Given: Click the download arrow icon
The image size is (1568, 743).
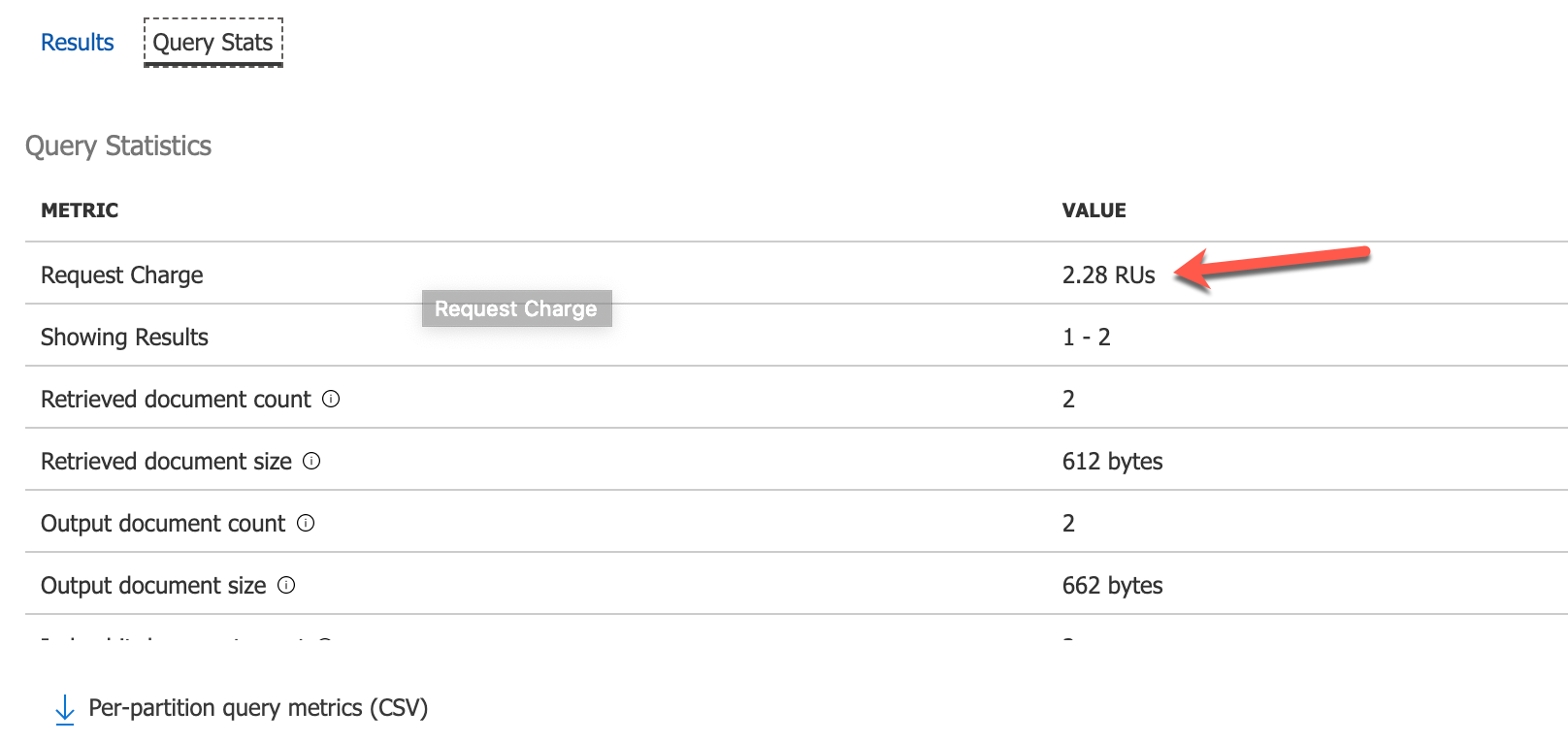Looking at the screenshot, I should (x=65, y=709).
